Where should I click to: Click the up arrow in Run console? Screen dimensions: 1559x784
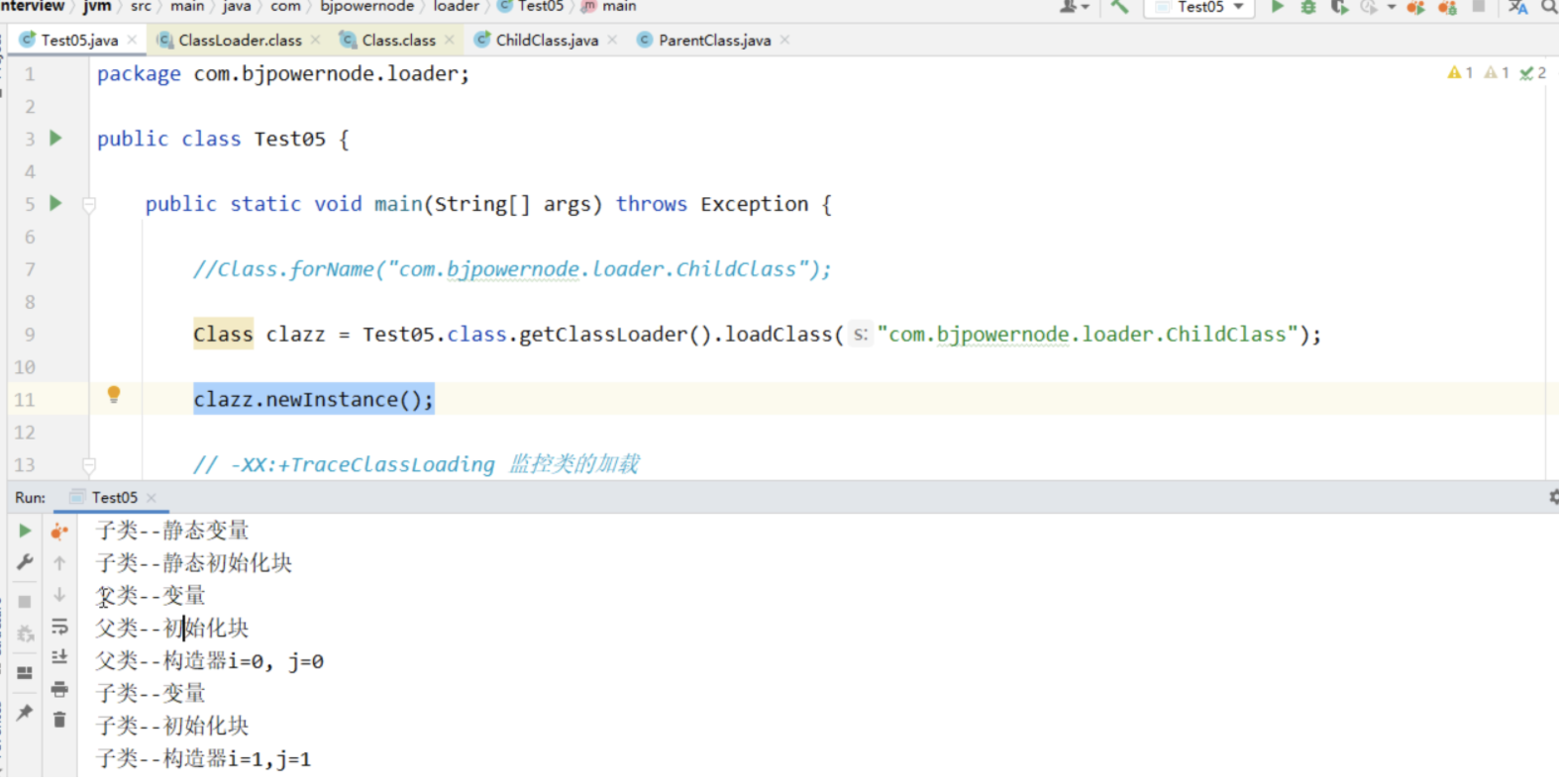click(59, 563)
